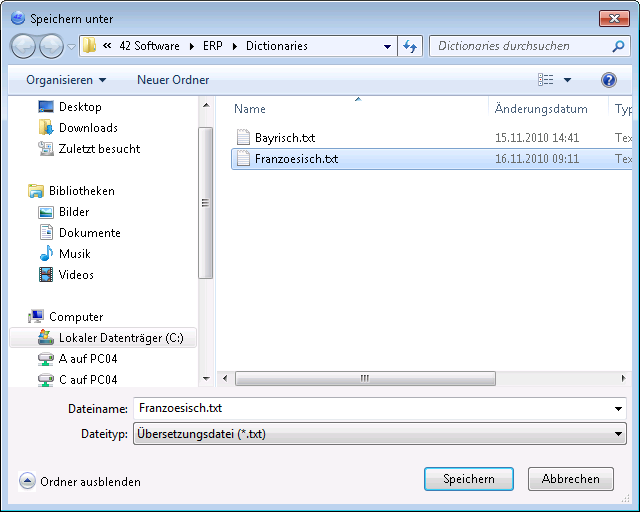The image size is (640, 512).
Task: Click the Abbrechen button
Action: click(571, 479)
